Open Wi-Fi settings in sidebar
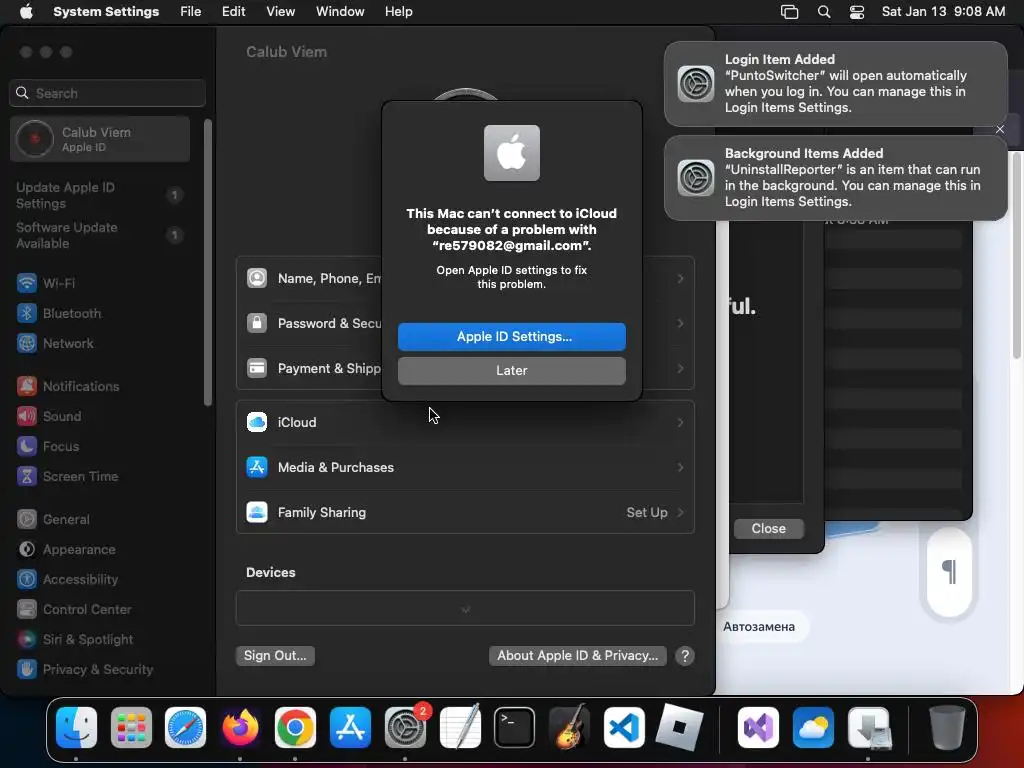This screenshot has height=768, width=1024. (46, 283)
